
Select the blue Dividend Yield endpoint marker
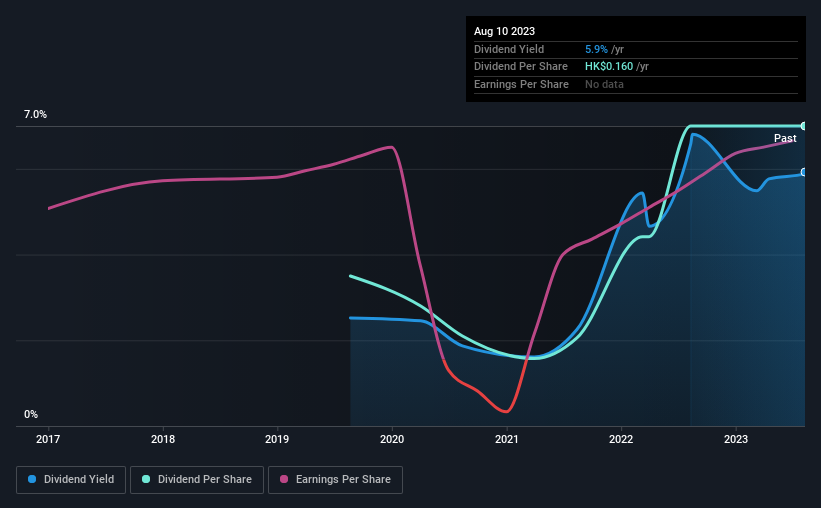point(804,172)
